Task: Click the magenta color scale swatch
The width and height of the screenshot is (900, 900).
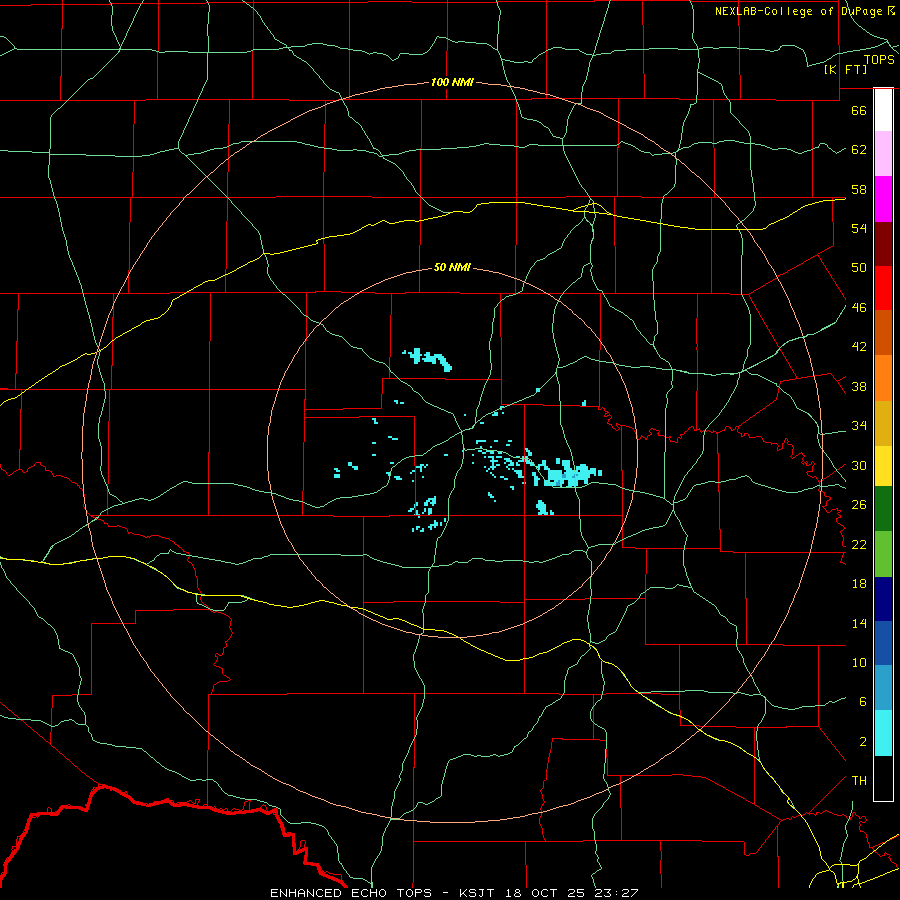Action: tap(883, 199)
